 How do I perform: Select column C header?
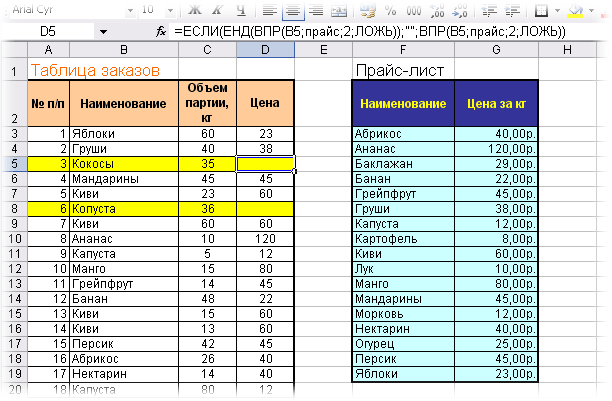click(x=207, y=50)
